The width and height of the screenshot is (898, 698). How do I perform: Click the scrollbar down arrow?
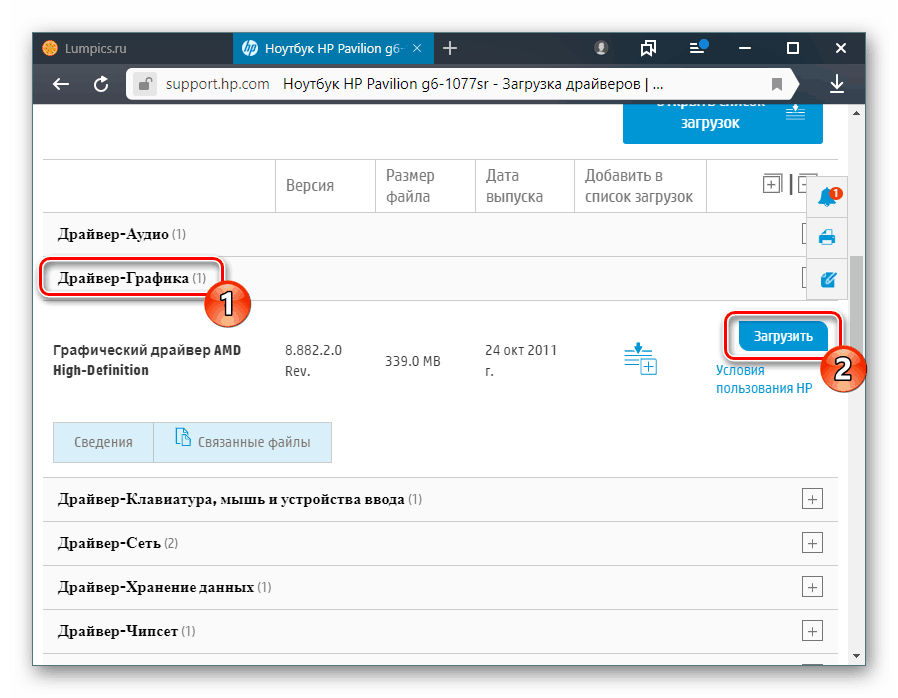point(856,656)
